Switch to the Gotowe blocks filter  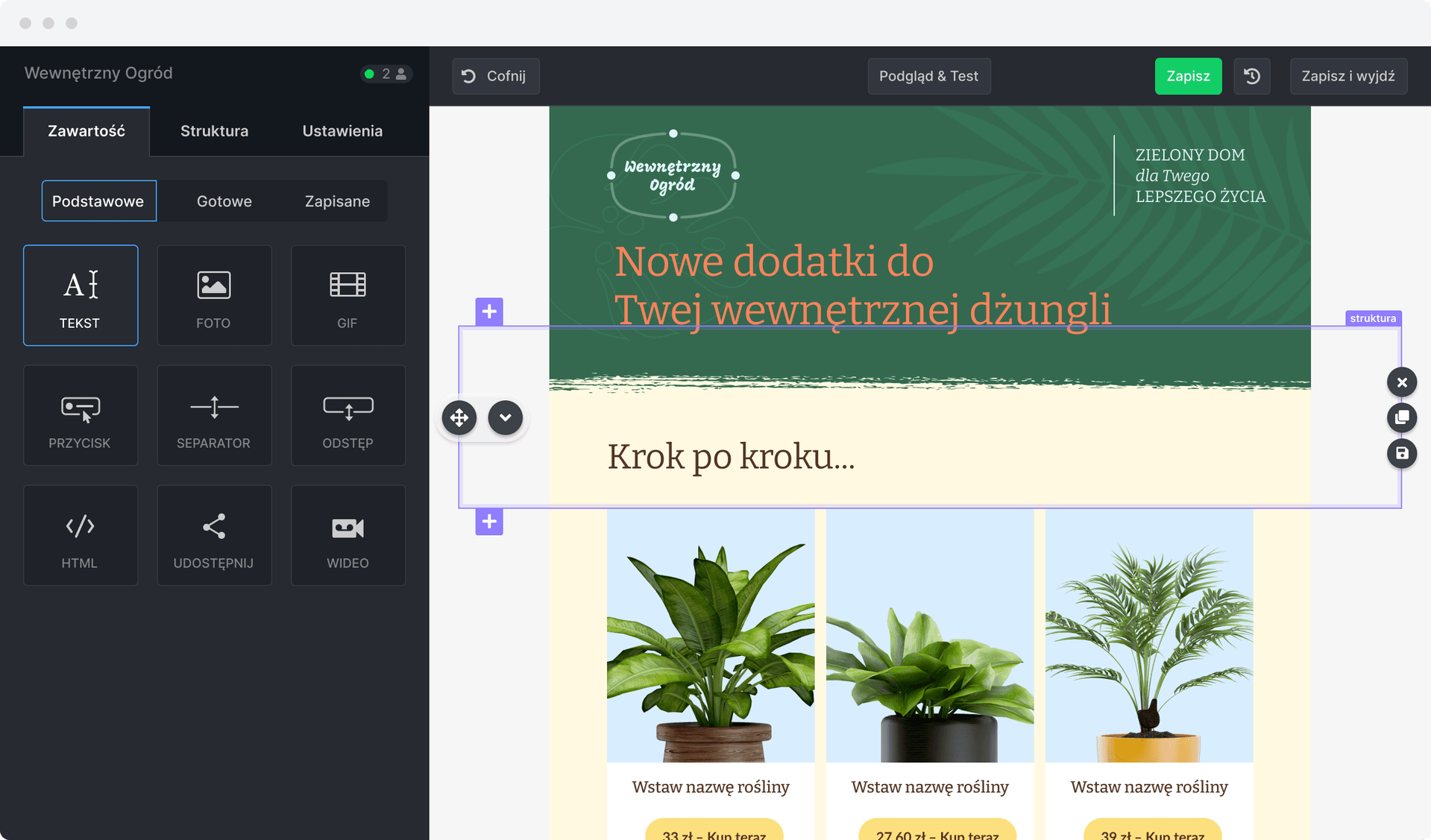click(224, 200)
